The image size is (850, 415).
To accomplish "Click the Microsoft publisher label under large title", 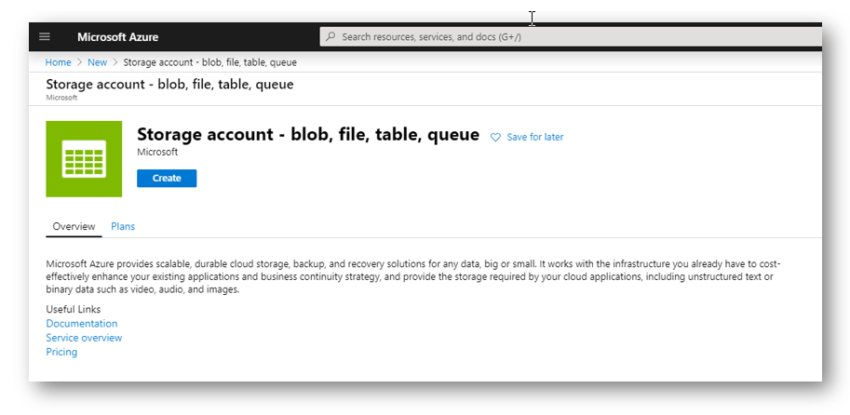I will (x=157, y=152).
